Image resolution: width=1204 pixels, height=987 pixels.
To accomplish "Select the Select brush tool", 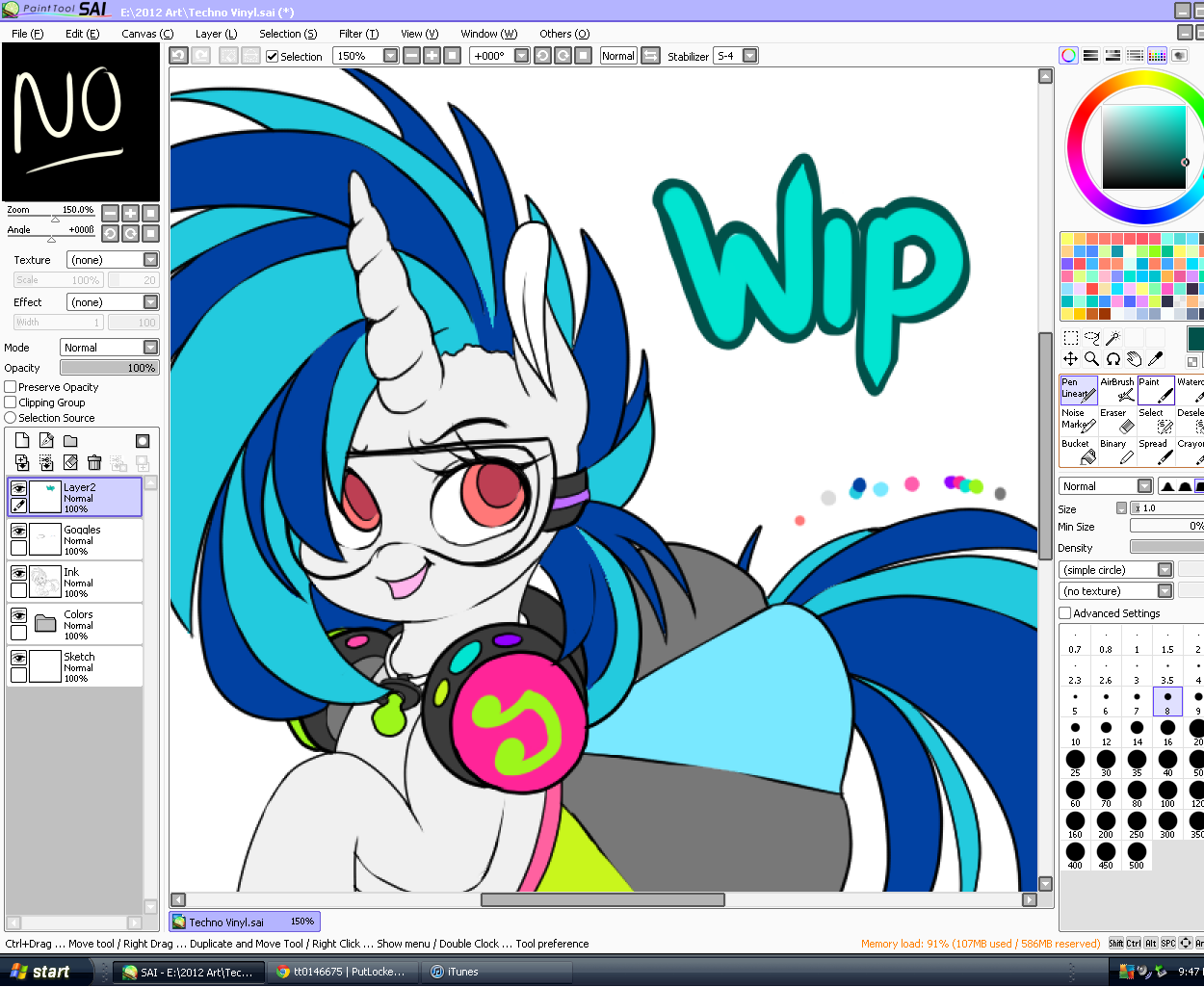I will [x=1156, y=421].
